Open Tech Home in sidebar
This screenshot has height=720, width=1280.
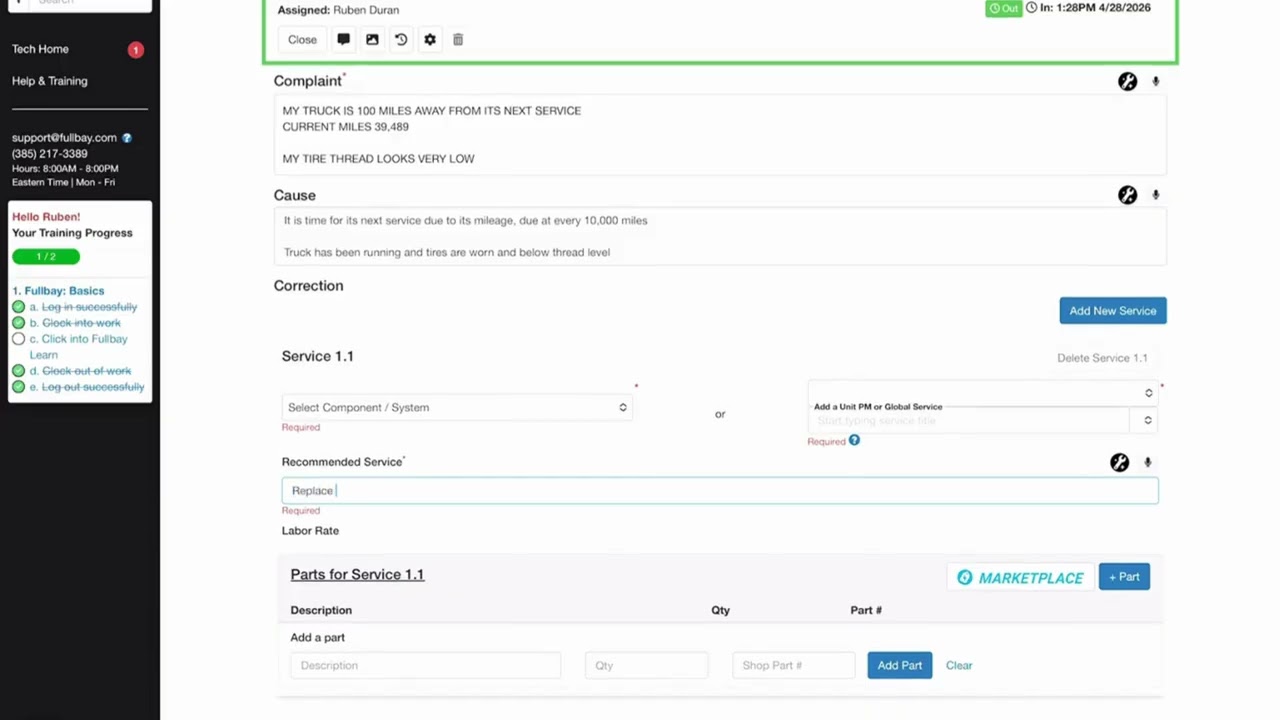[x=40, y=49]
